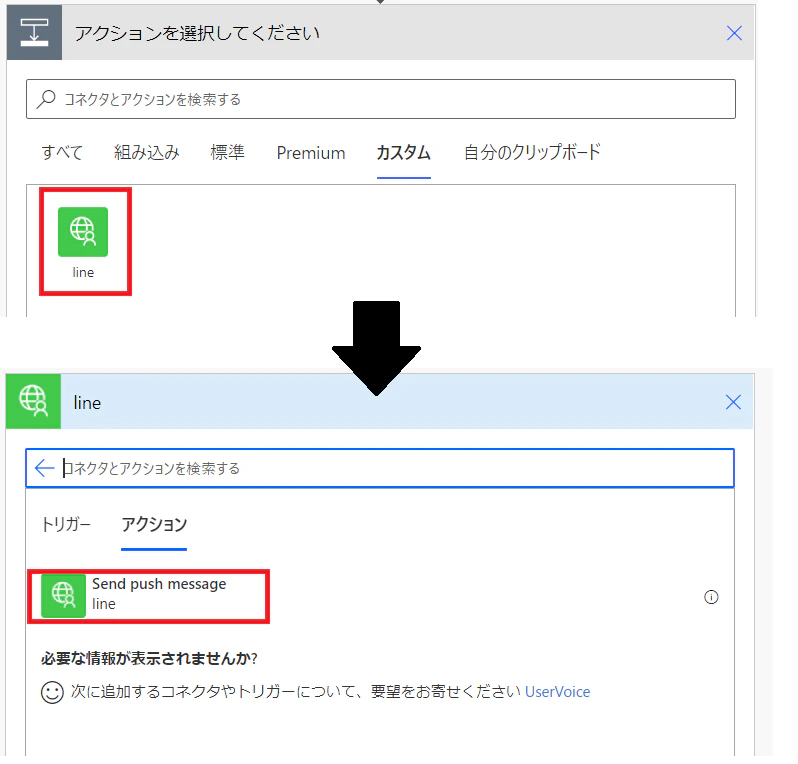The height and width of the screenshot is (764, 798).
Task: Click the Send push message globe icon
Action: 63,596
